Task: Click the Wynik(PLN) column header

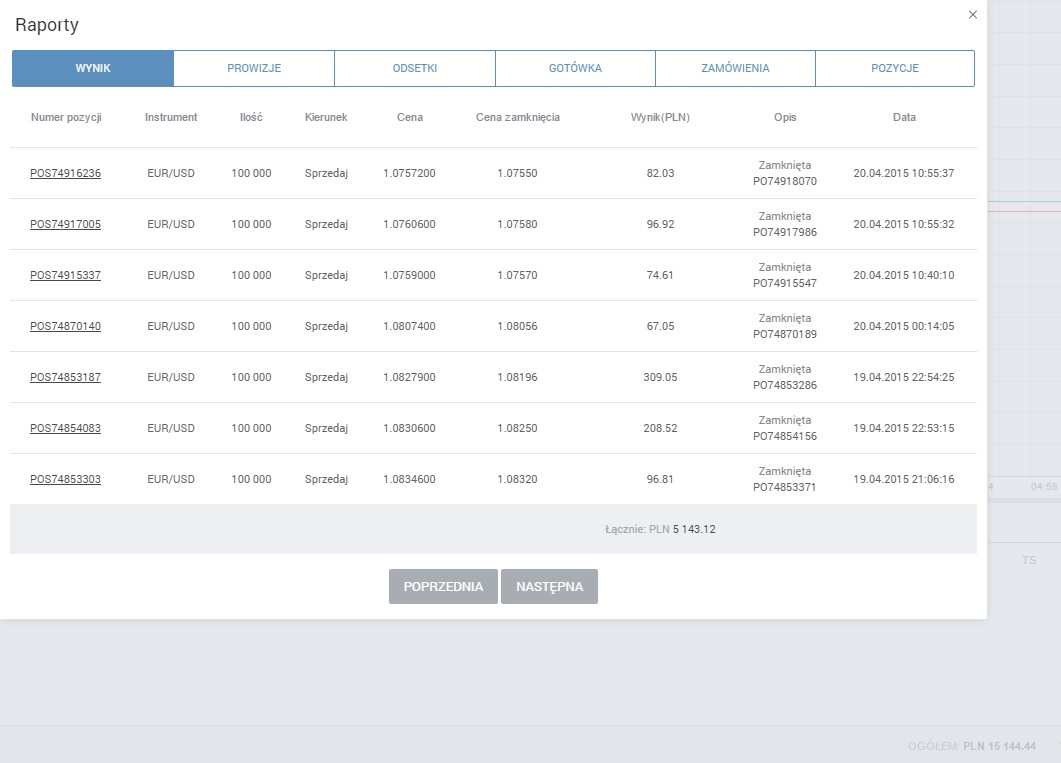Action: click(660, 117)
